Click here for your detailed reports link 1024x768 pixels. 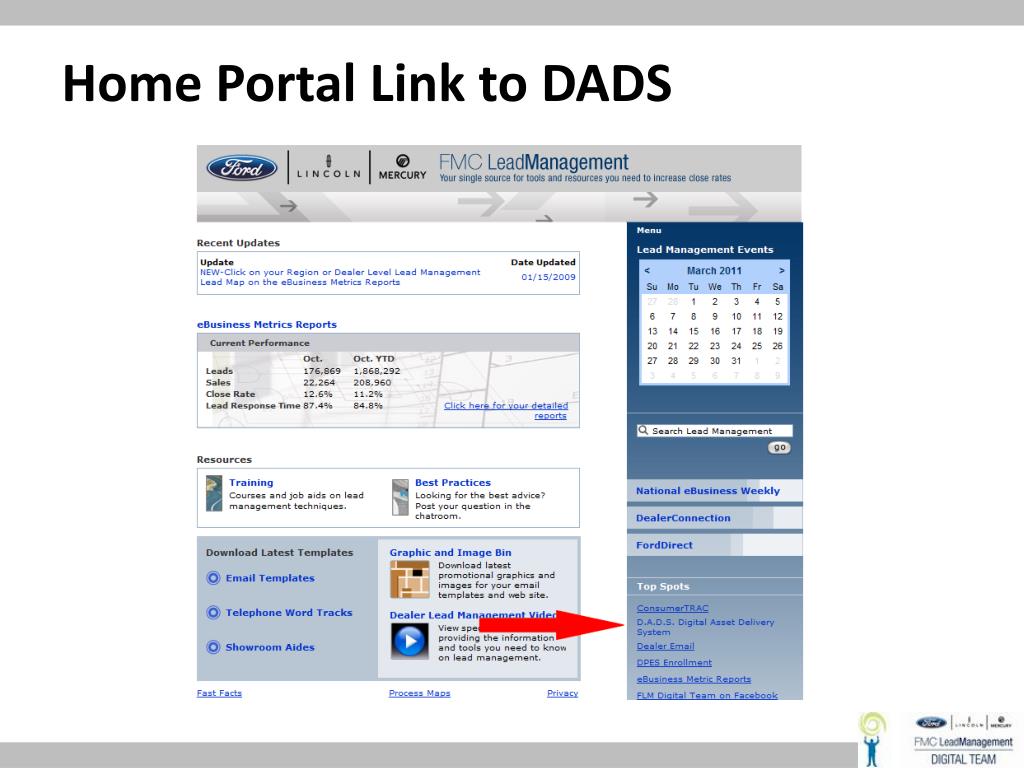point(506,410)
